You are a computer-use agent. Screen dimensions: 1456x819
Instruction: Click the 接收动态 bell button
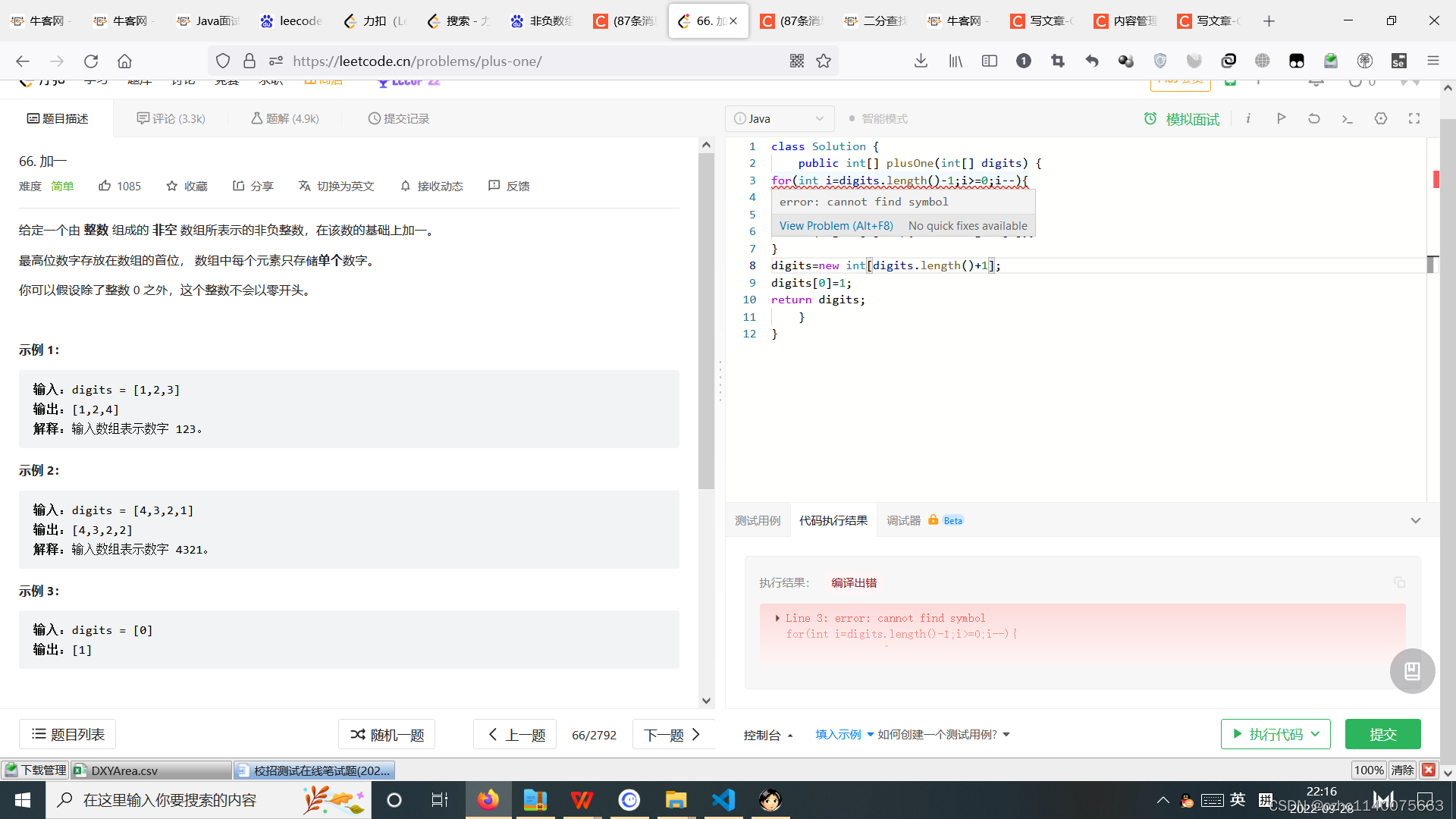pos(431,186)
